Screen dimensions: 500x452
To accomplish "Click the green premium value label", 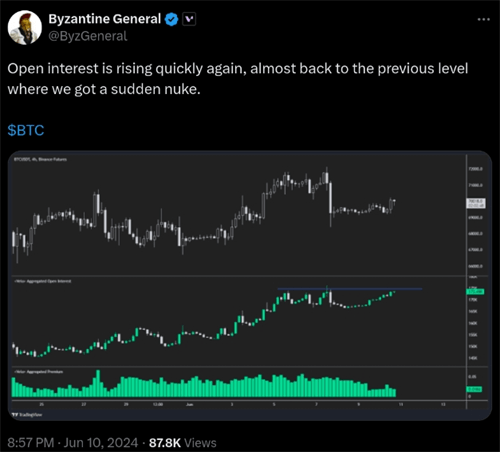I will [x=474, y=389].
